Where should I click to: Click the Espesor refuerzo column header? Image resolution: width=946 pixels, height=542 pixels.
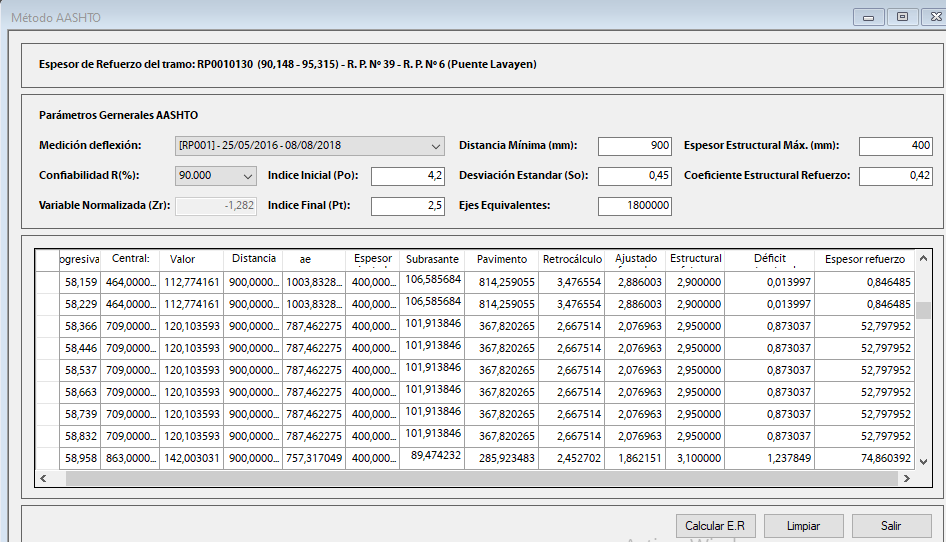864,260
